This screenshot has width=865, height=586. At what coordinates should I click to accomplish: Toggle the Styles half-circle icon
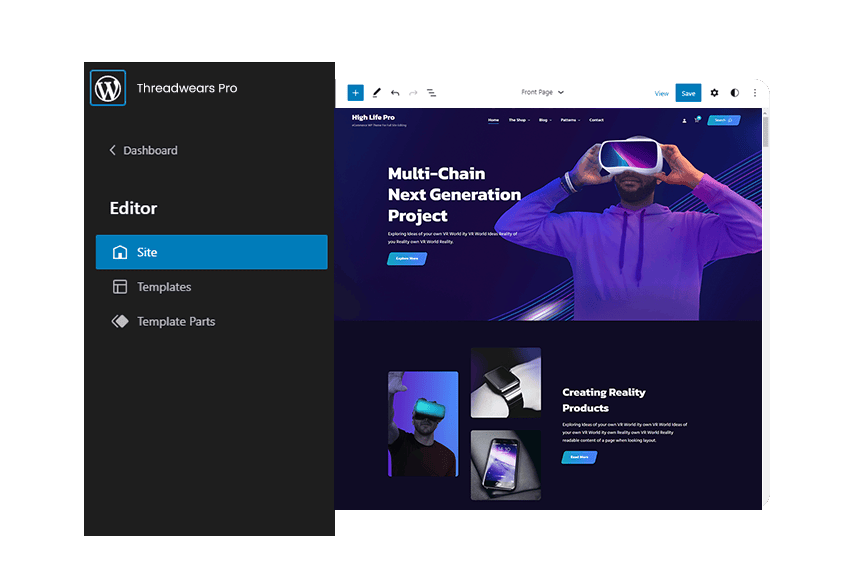click(734, 93)
